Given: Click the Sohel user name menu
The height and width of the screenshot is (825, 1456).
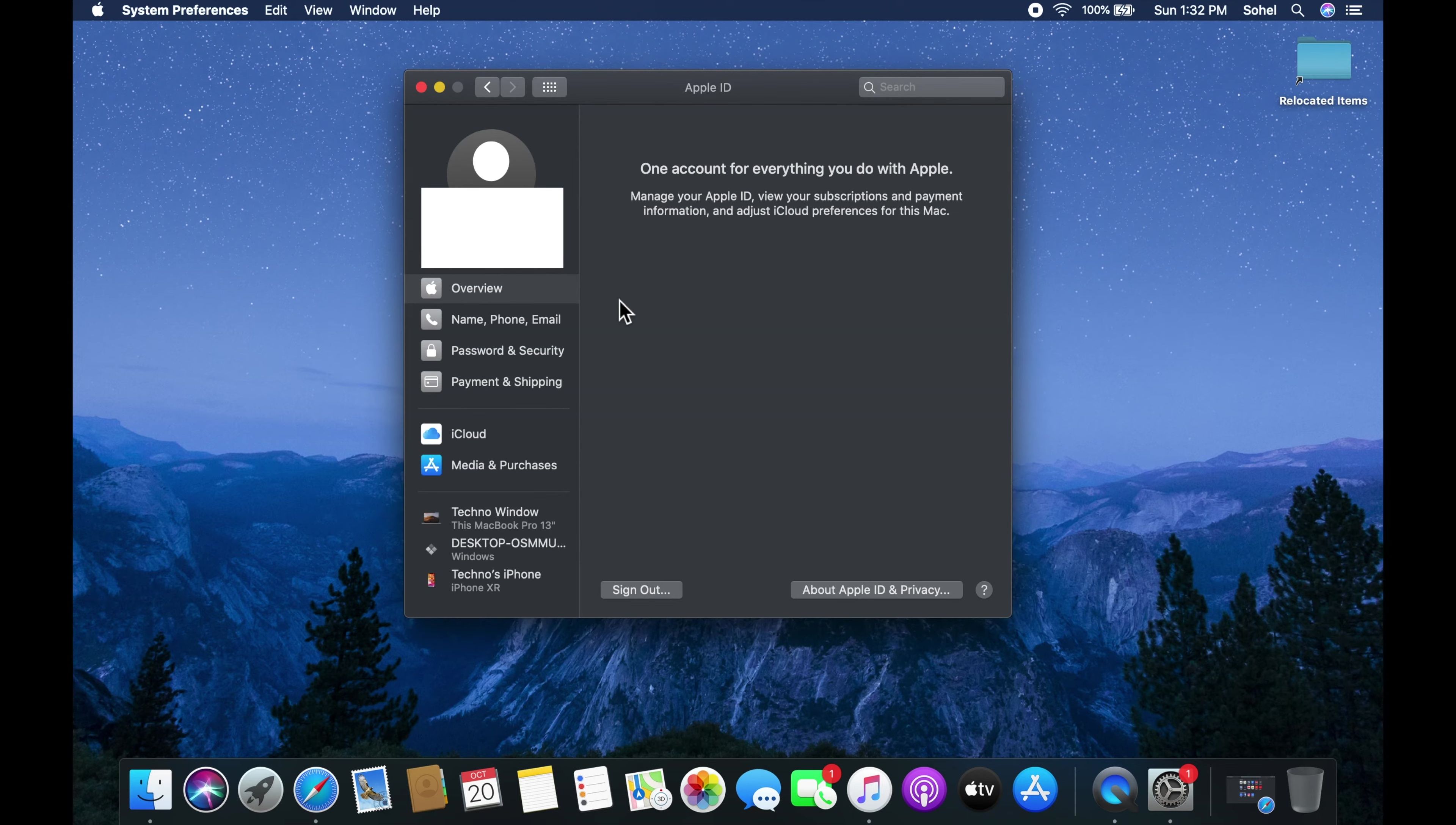Looking at the screenshot, I should (1260, 10).
